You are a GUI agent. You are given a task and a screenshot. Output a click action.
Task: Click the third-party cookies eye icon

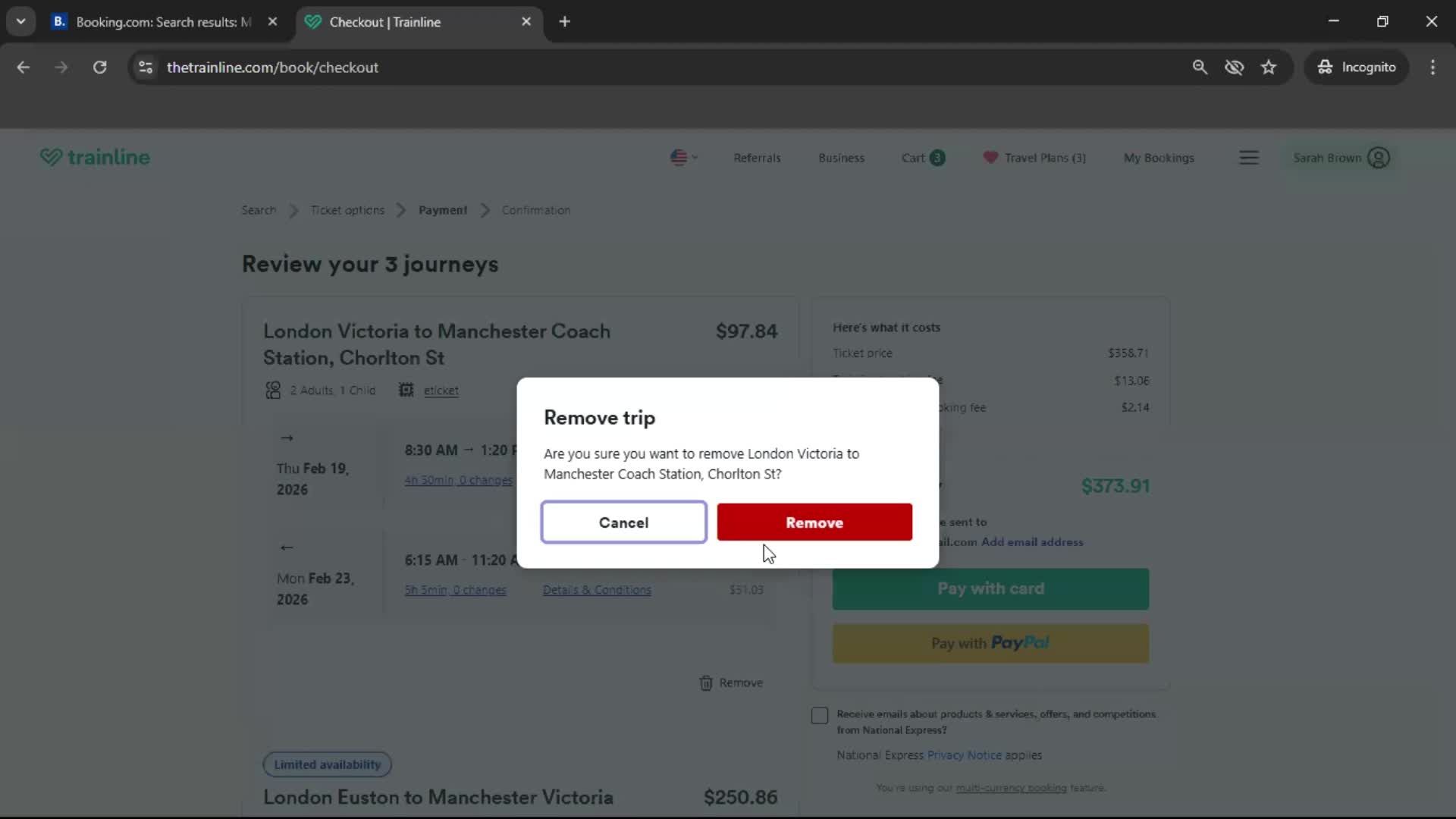[x=1235, y=67]
